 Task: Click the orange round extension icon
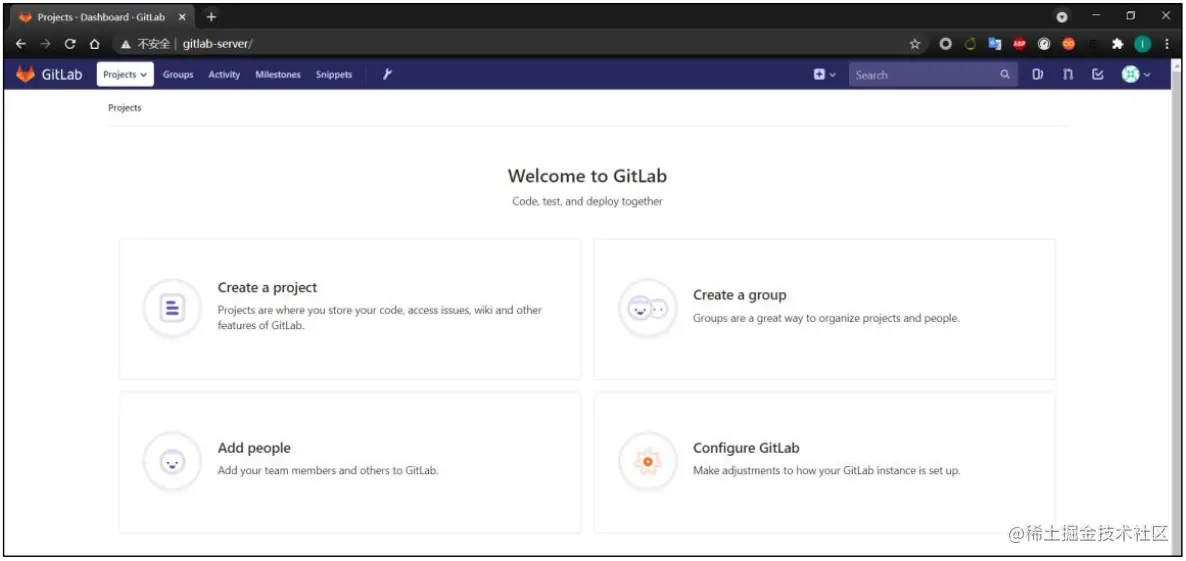(1068, 44)
